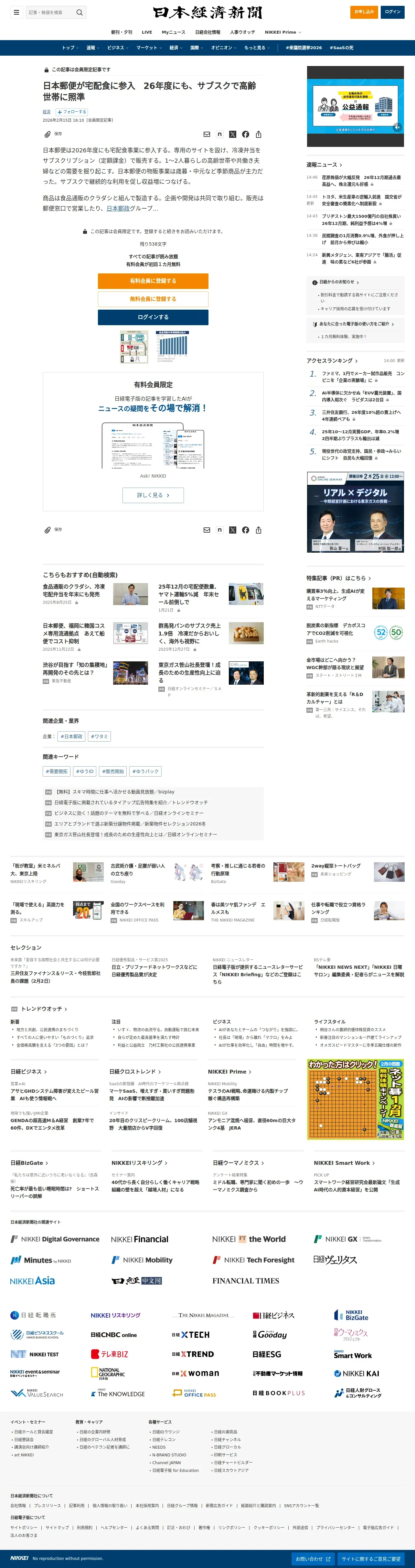Click the bottom Facebook share icon
The height and width of the screenshot is (1568, 415).
click(245, 530)
